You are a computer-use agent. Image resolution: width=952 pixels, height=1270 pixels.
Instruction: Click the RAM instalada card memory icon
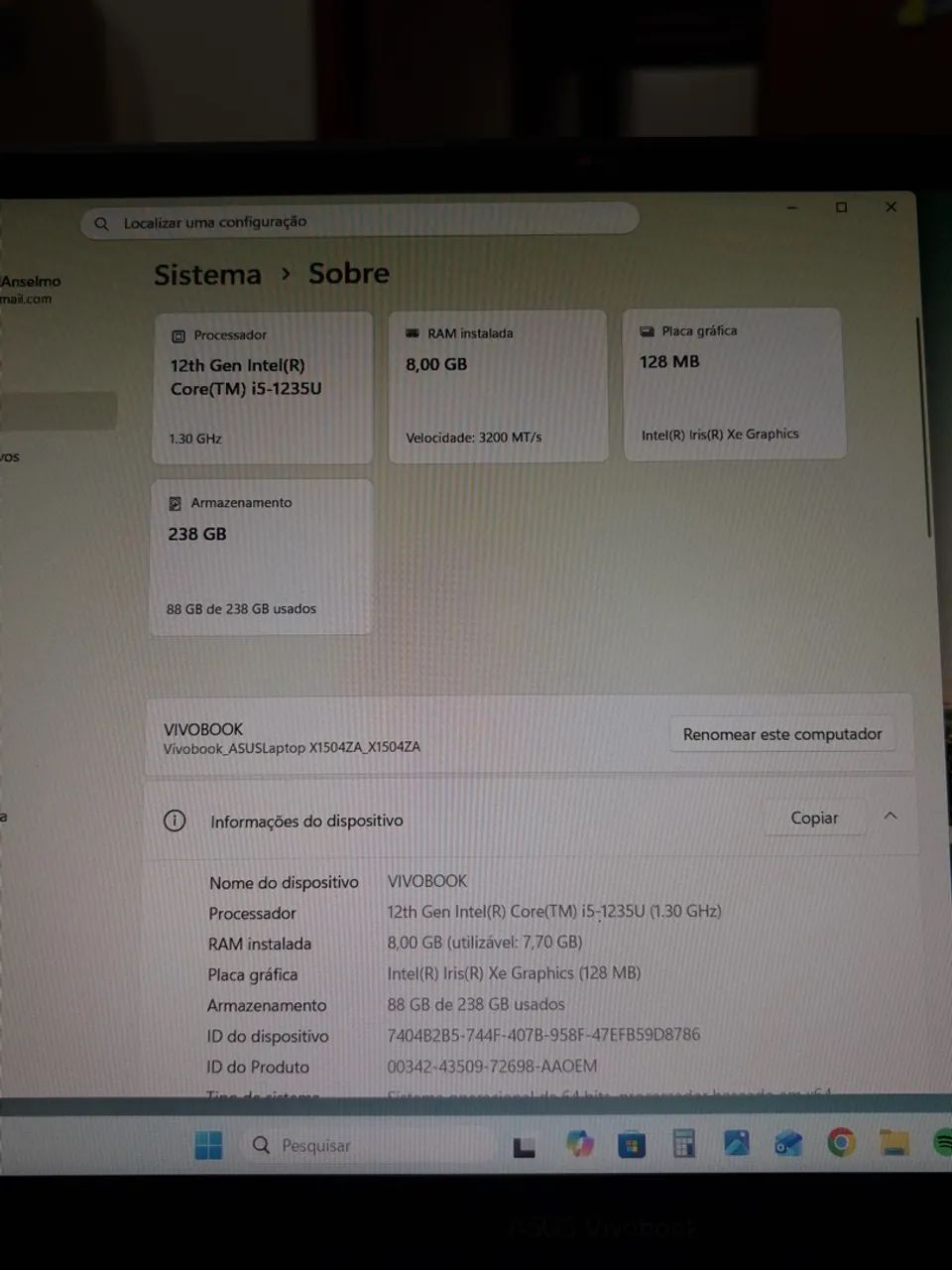pos(413,333)
